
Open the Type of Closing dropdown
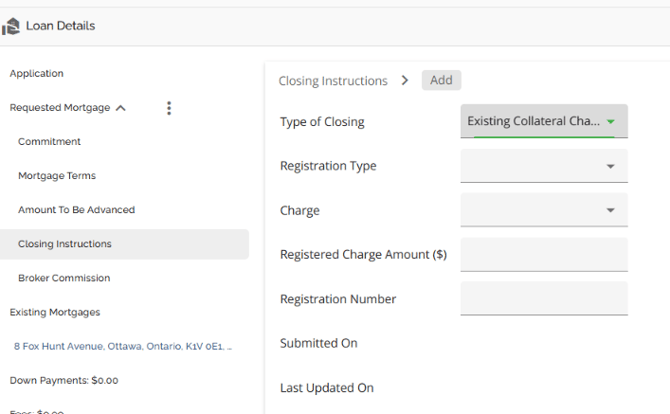[x=544, y=122]
